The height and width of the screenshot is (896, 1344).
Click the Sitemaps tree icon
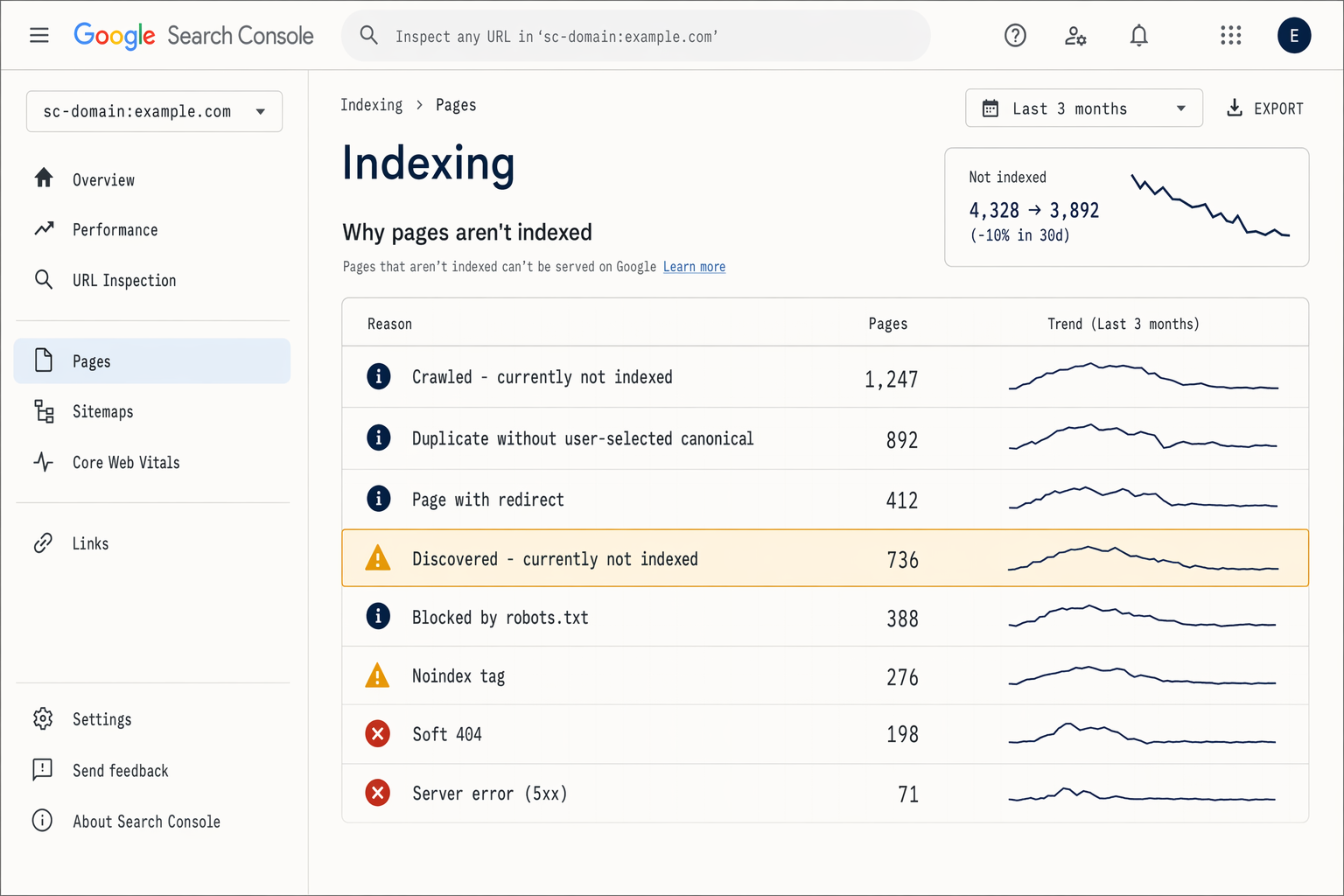[44, 411]
